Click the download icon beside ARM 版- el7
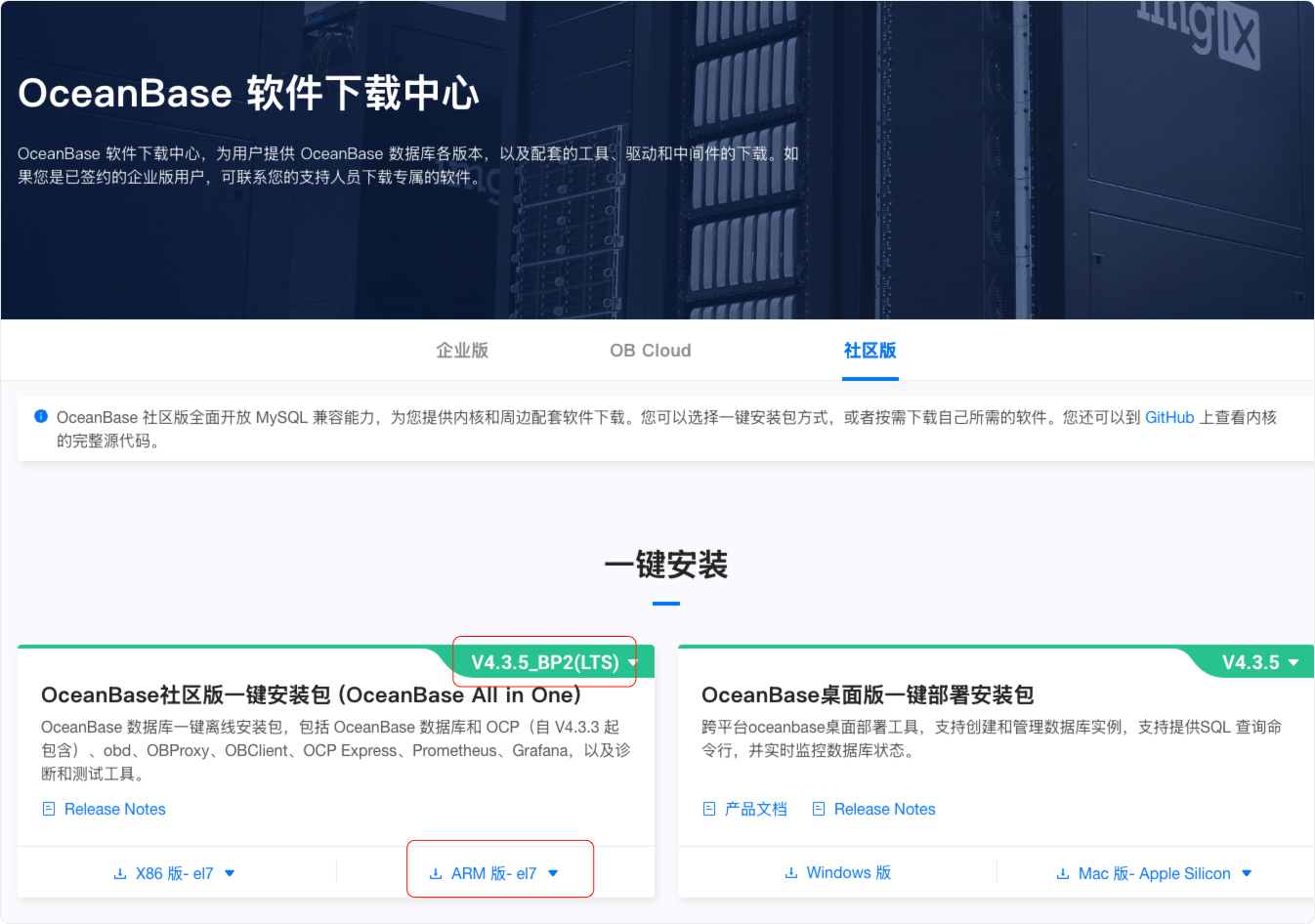 pyautogui.click(x=437, y=875)
